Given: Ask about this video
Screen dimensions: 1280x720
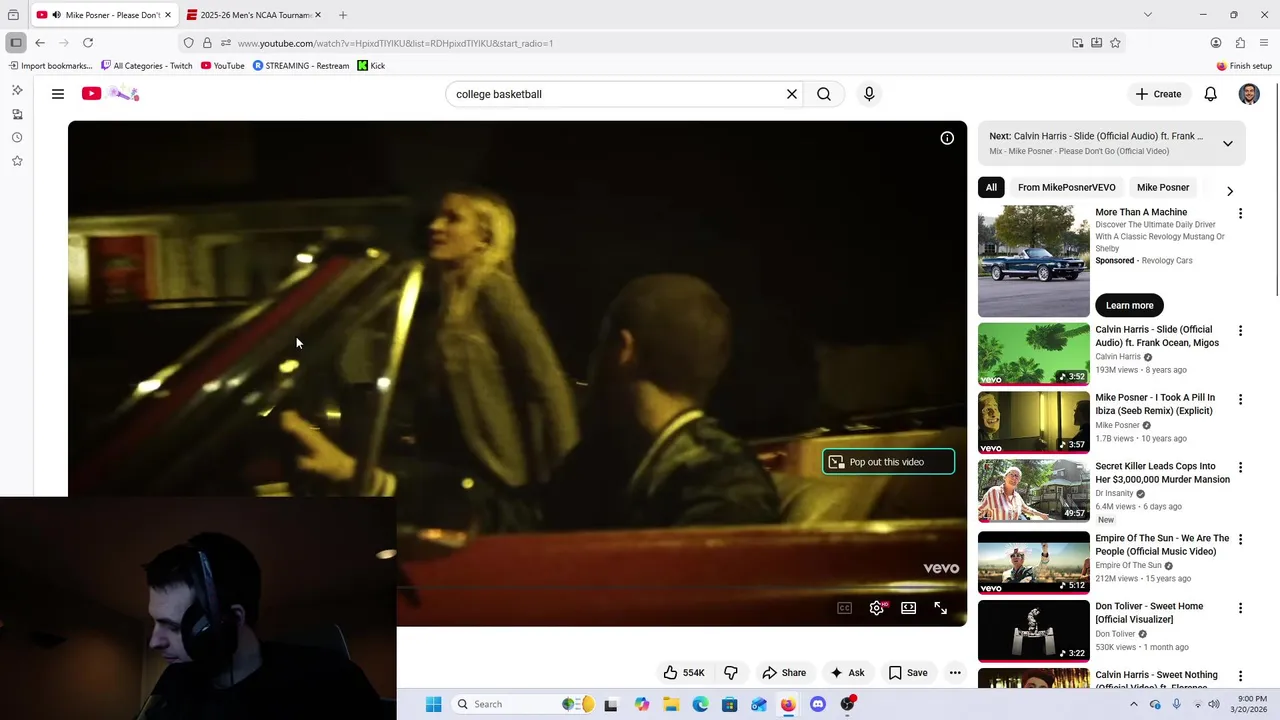Looking at the screenshot, I should tap(846, 673).
